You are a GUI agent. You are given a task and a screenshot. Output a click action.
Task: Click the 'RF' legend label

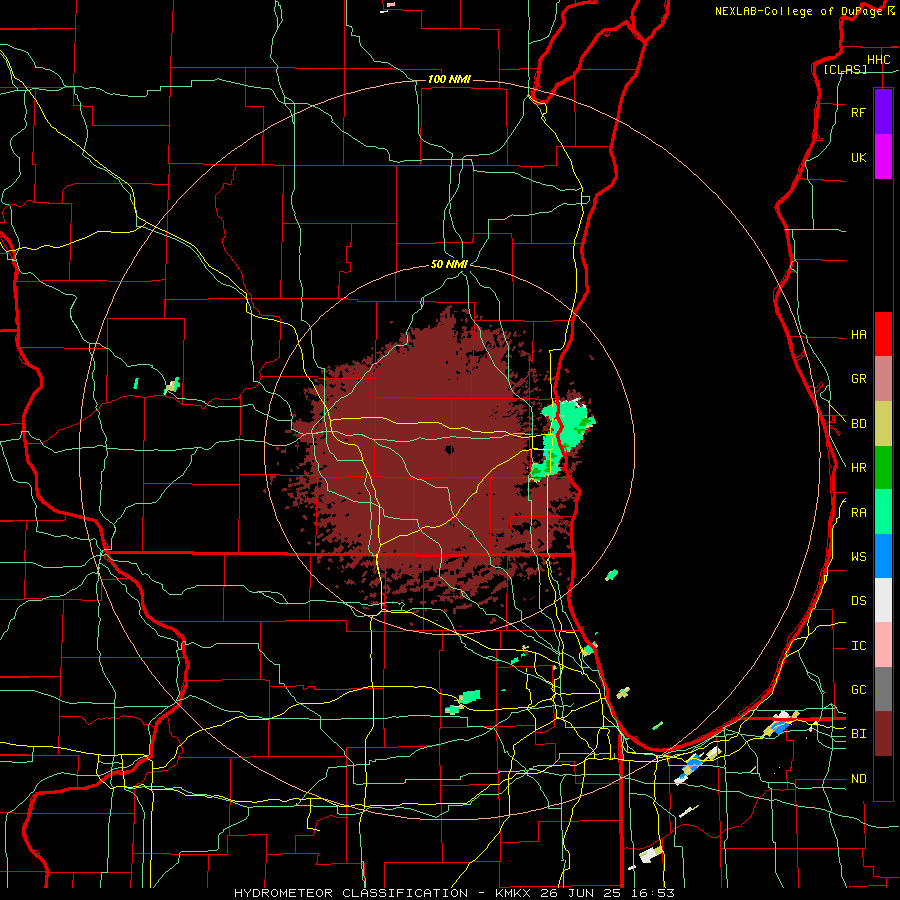coord(858,113)
